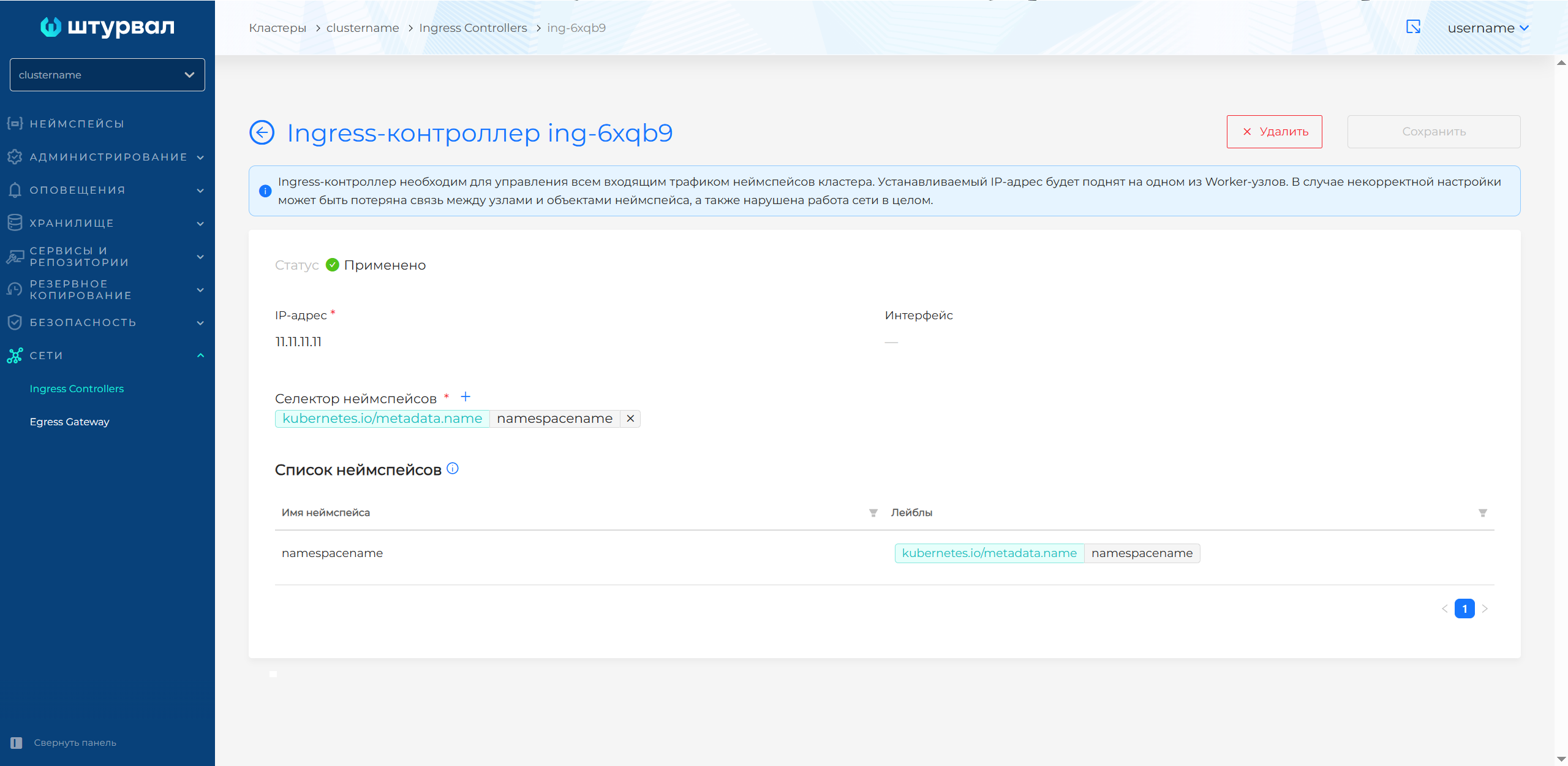Screen dimensions: 1568x766
Task: Open Egress Gateway in the sidebar
Action: point(69,422)
